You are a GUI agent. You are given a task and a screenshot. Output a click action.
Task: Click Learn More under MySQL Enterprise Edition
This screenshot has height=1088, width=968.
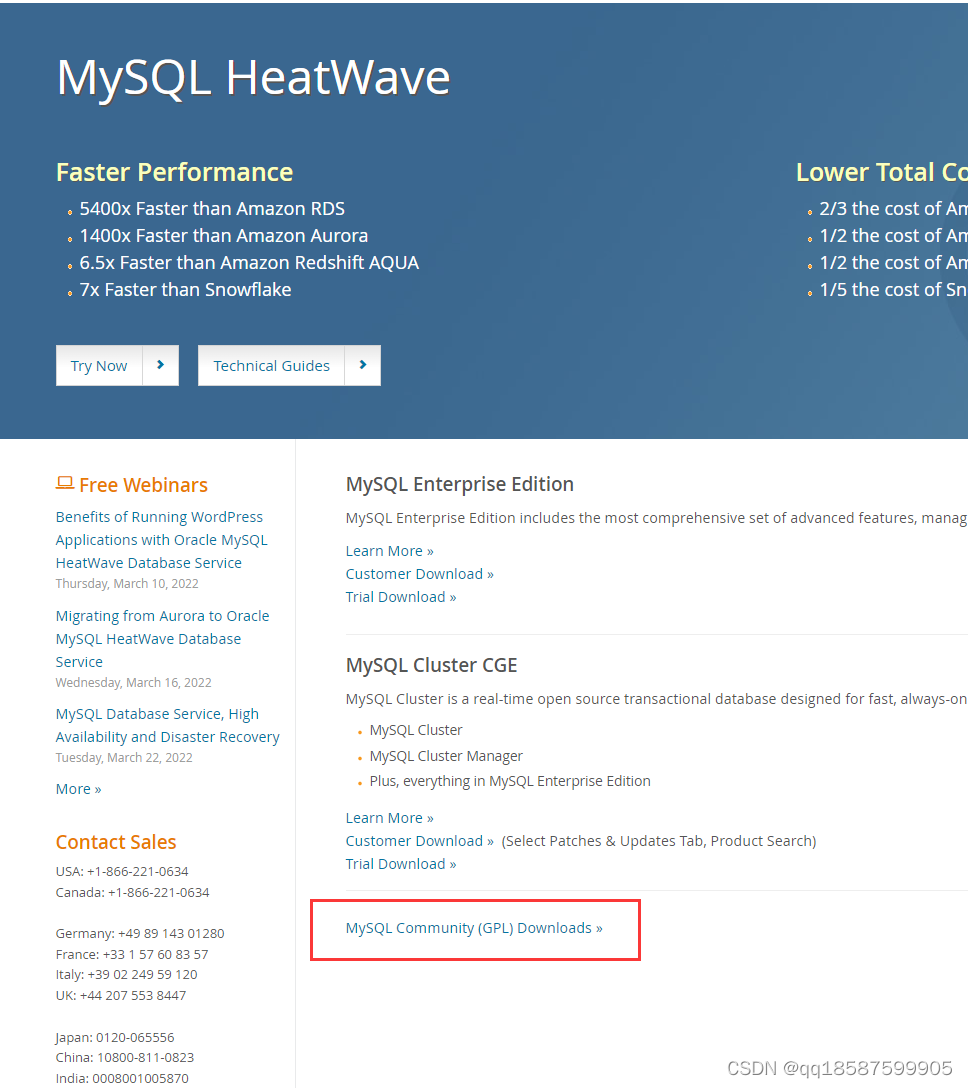[x=389, y=551]
